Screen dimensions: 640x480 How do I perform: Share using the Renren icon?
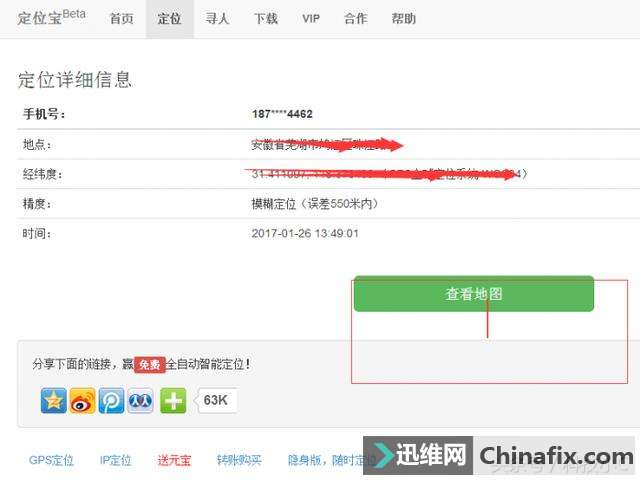pos(140,400)
